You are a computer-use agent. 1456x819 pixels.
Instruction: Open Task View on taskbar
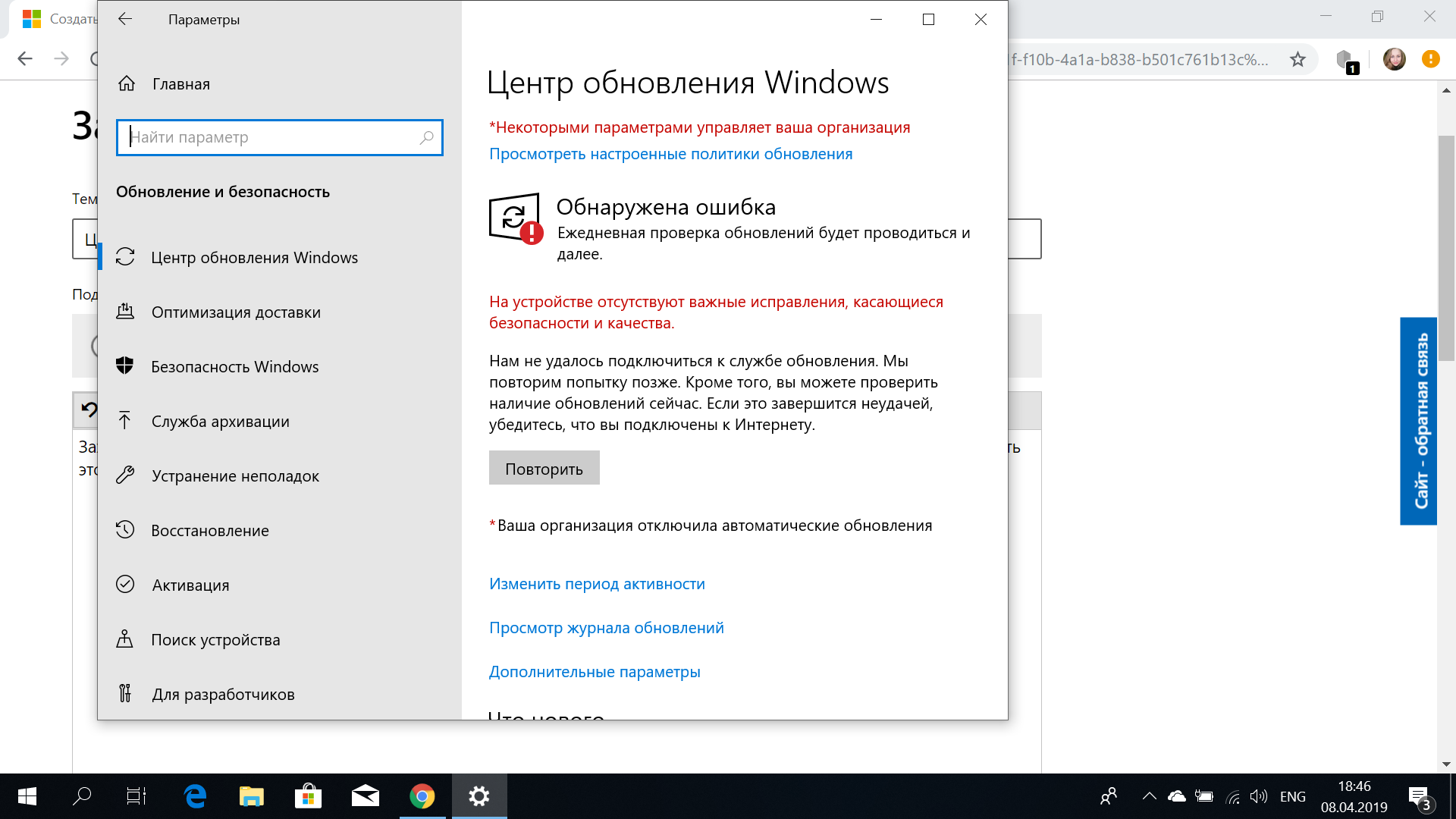136,796
